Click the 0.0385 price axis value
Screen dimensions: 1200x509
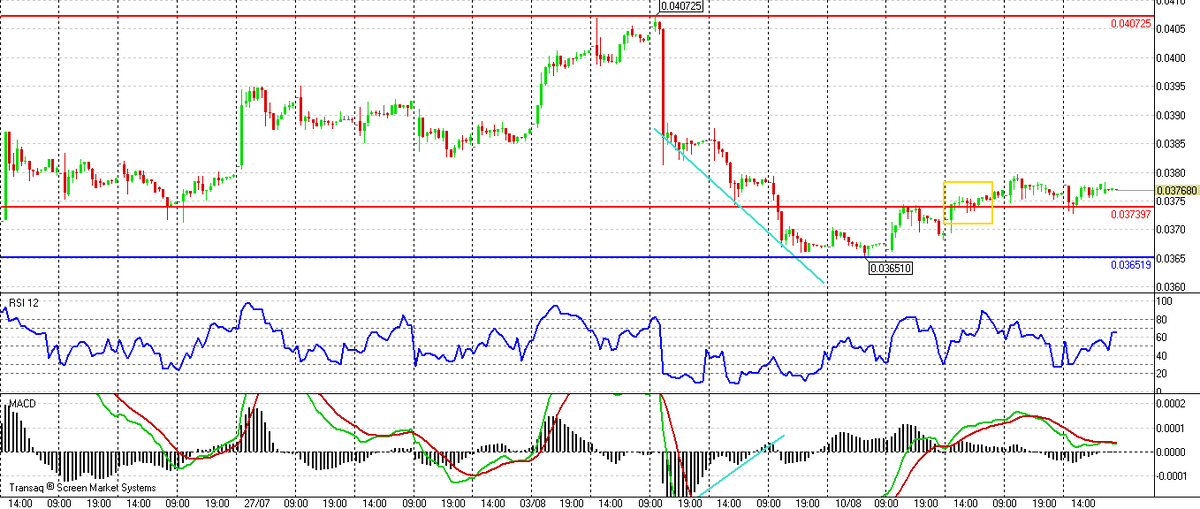[x=1172, y=144]
